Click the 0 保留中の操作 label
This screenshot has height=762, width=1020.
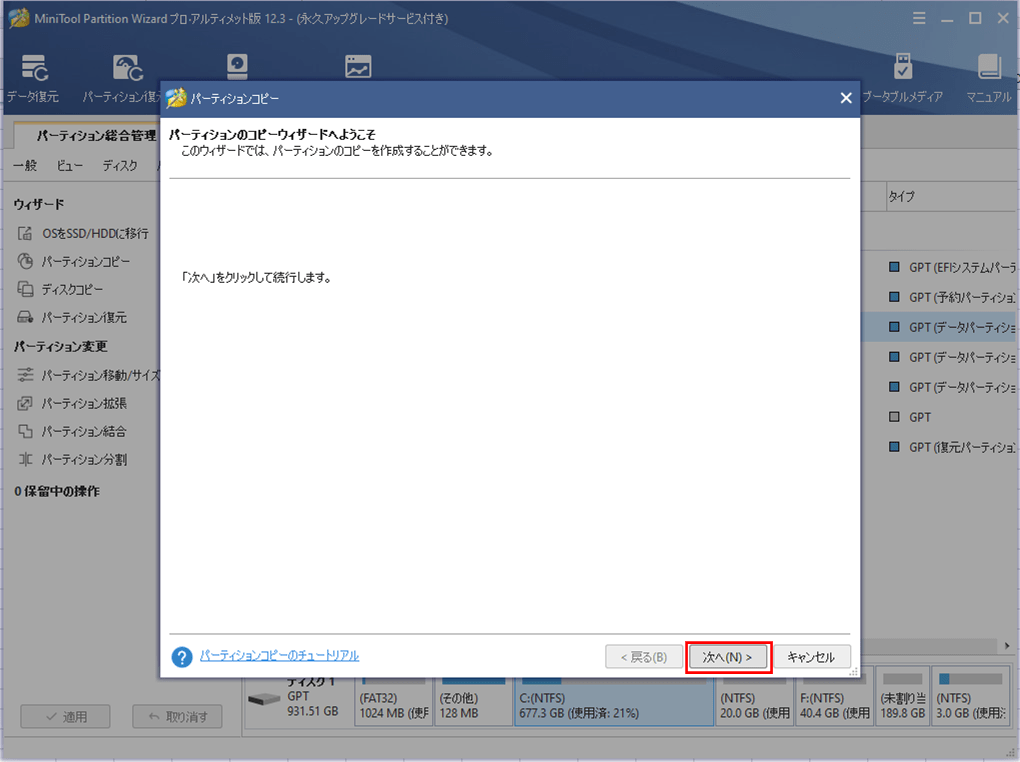pyautogui.click(x=57, y=491)
